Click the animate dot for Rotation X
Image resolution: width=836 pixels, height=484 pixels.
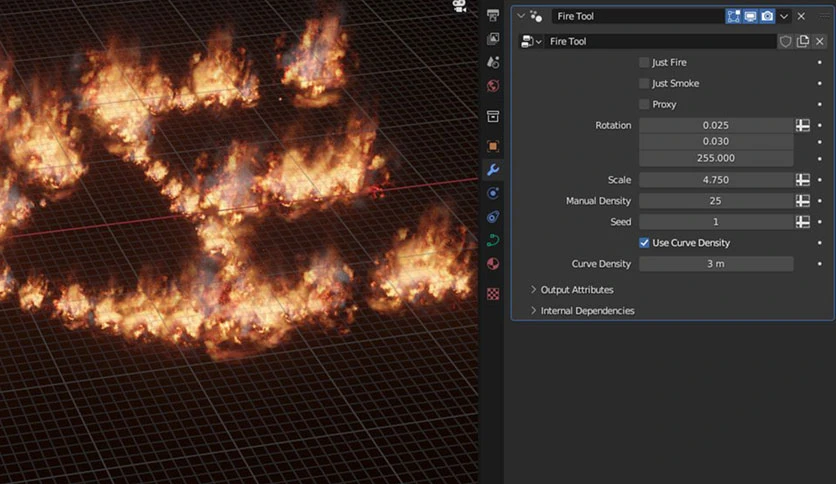[x=819, y=125]
